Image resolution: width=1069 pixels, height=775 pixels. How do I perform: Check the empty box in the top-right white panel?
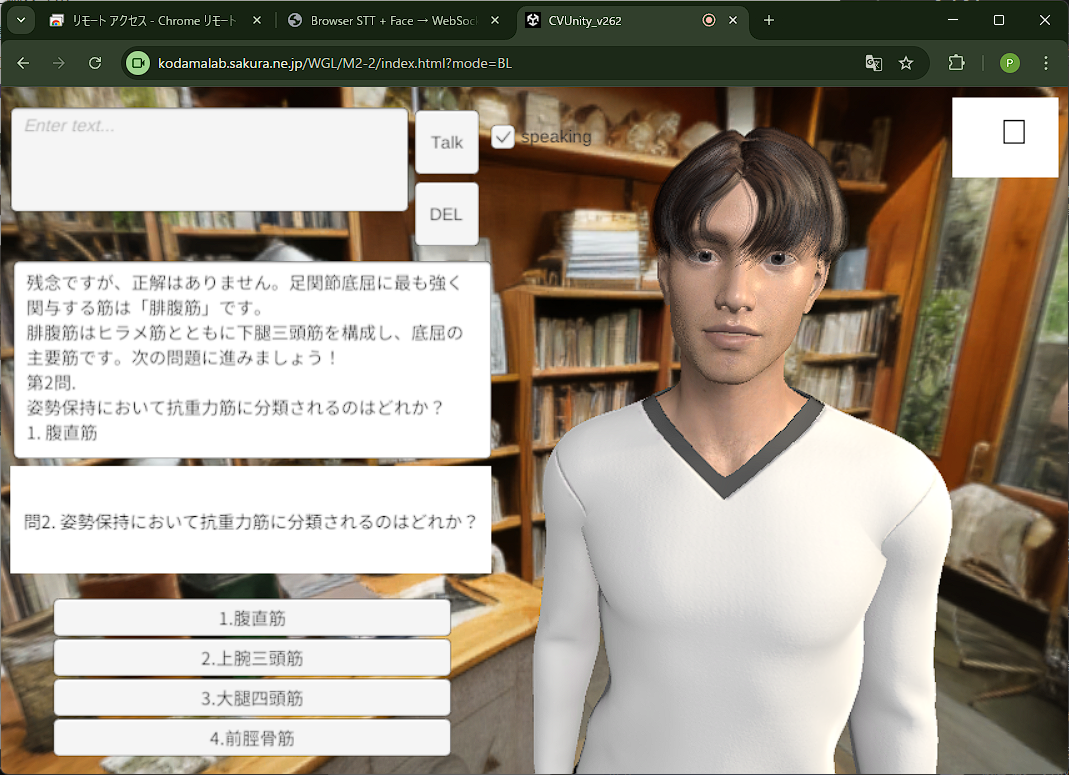click(1013, 132)
